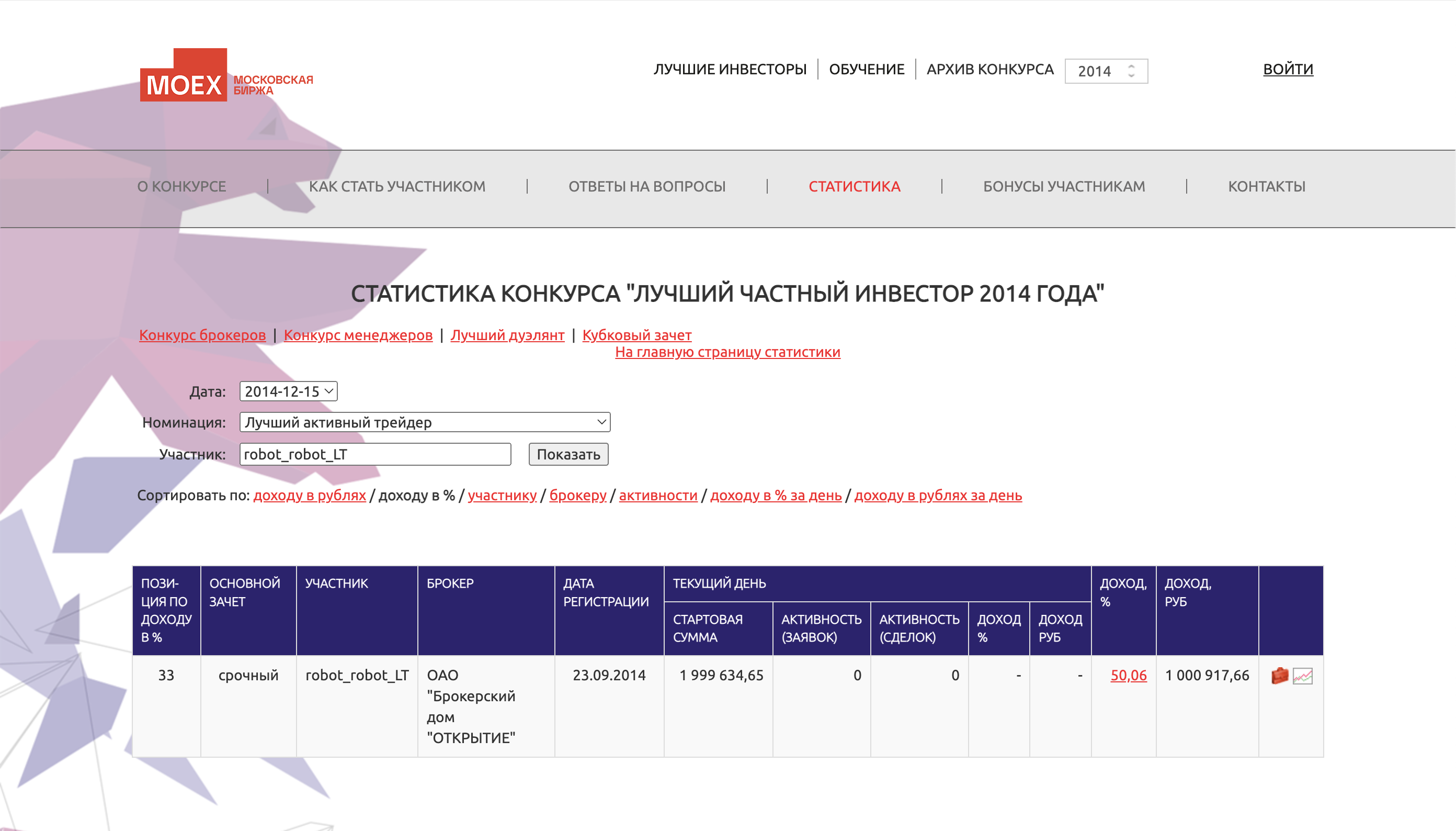The width and height of the screenshot is (1456, 831).
Task: Click the 50,06 income percent link
Action: [1128, 675]
